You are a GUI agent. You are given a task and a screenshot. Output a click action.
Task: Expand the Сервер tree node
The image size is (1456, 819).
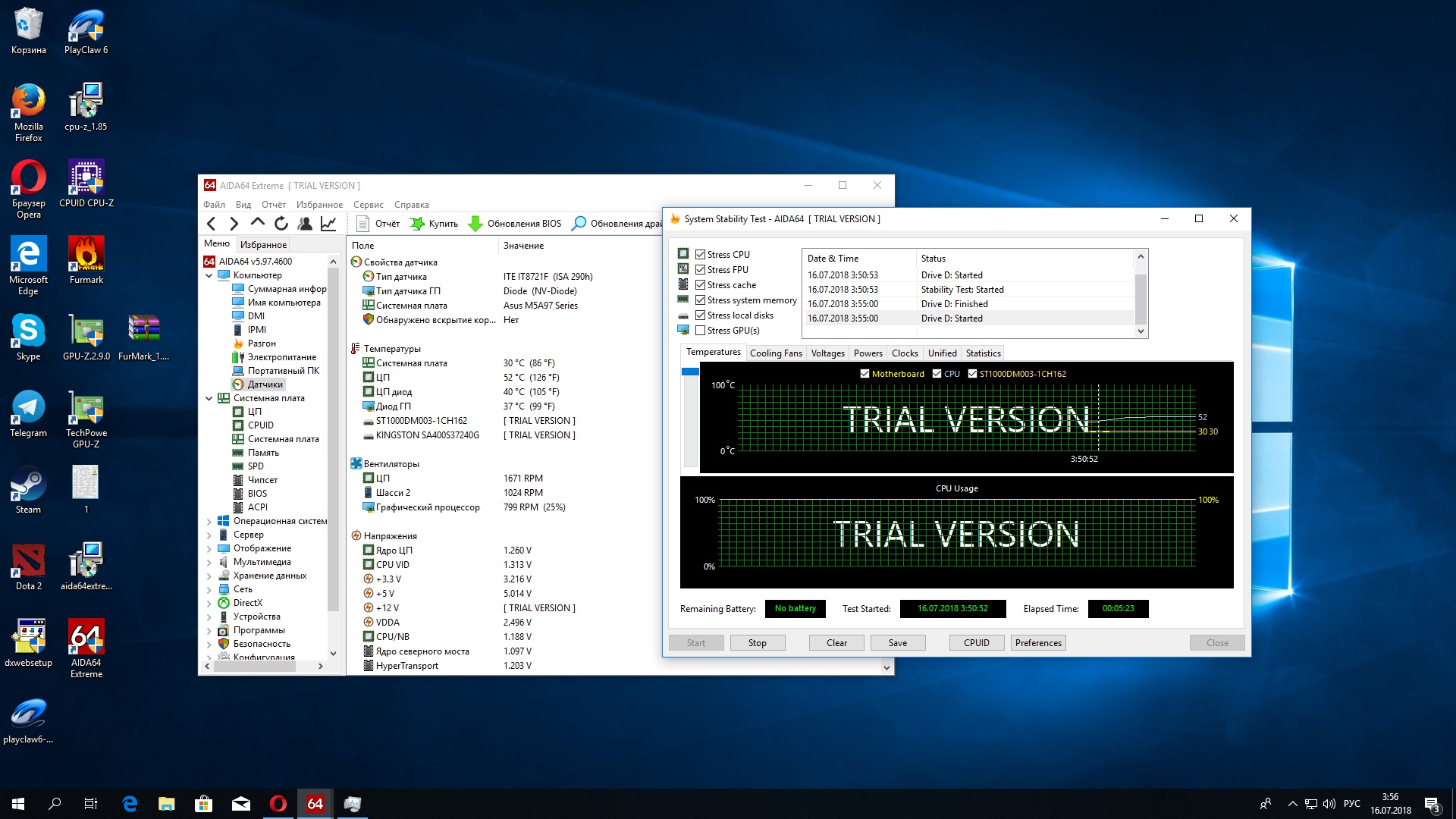click(x=209, y=535)
